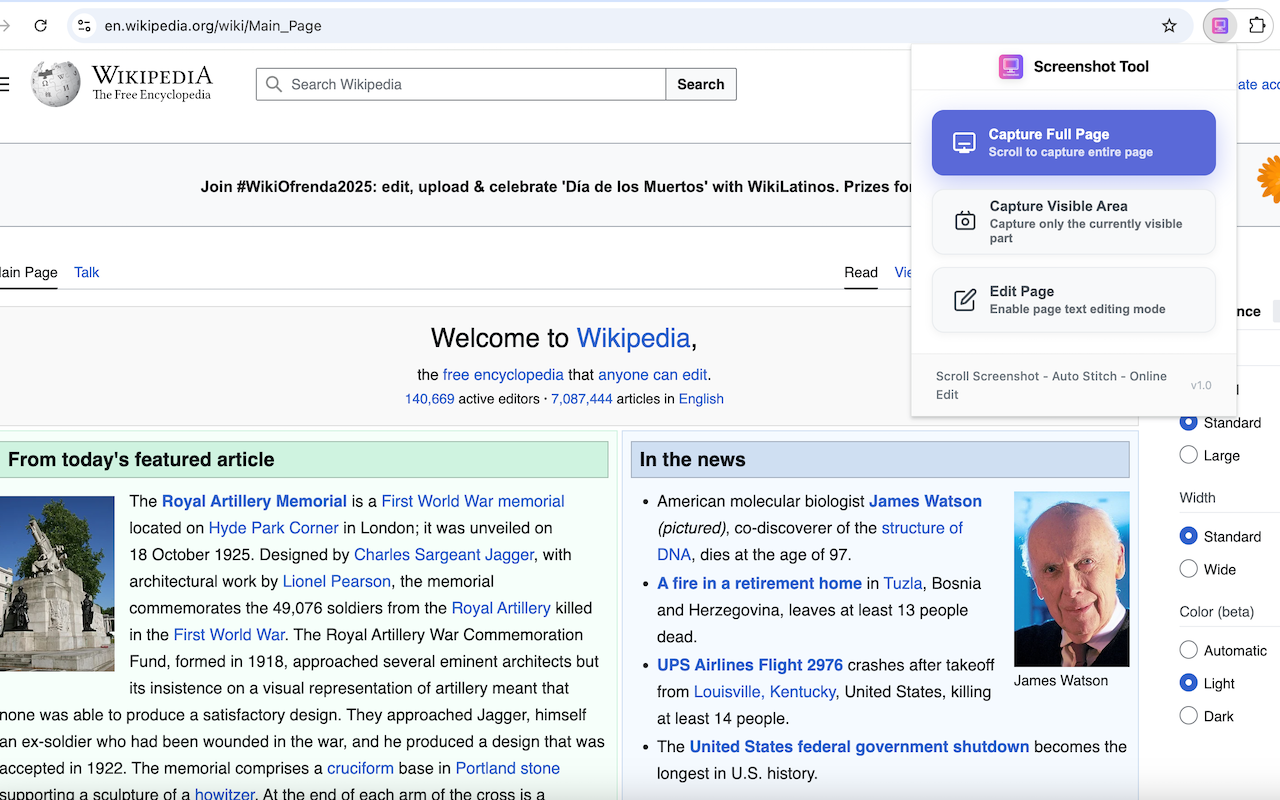Select the Read tab
This screenshot has height=800, width=1280.
[861, 272]
